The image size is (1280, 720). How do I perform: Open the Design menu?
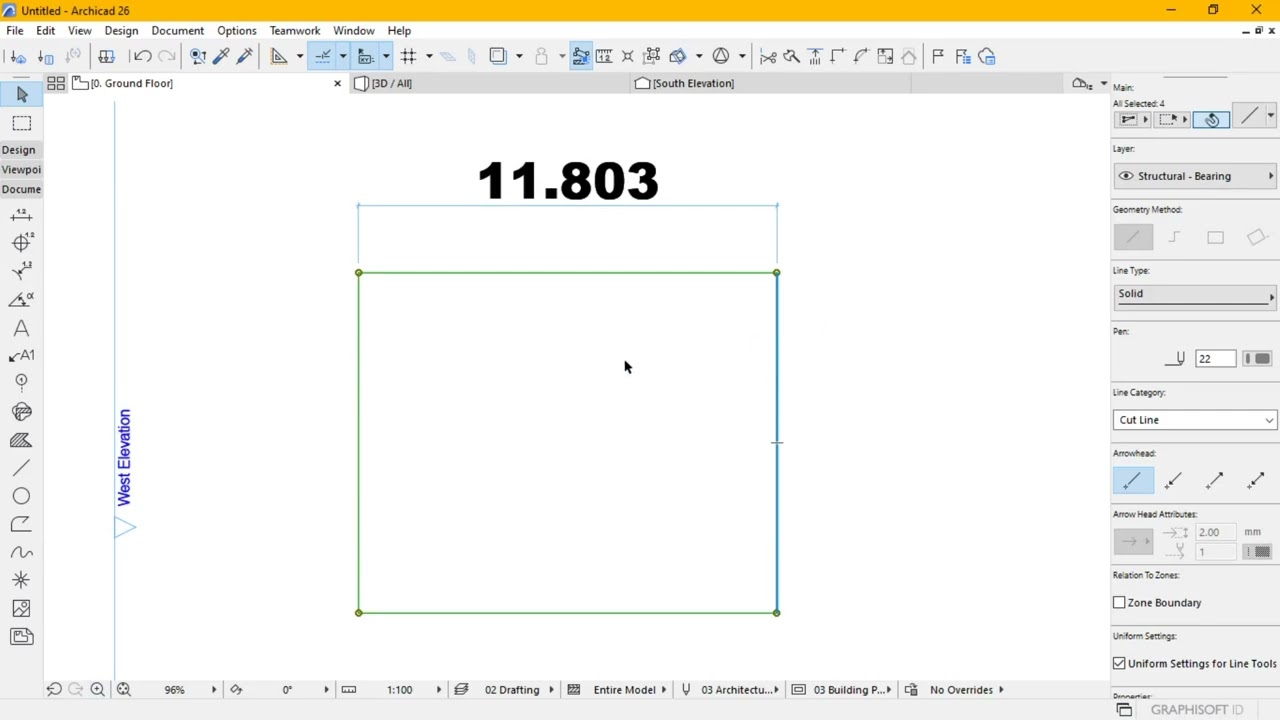pos(121,30)
